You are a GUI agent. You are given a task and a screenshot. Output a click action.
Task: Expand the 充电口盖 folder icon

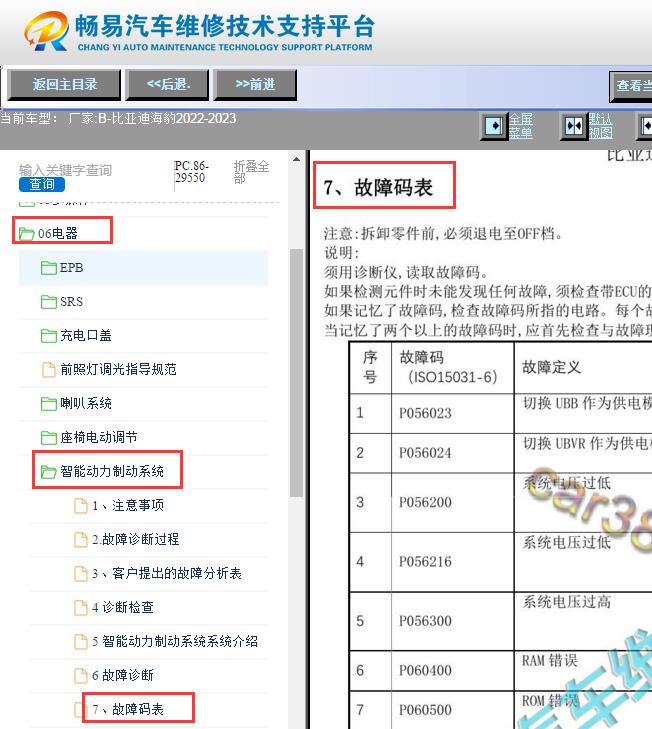tap(48, 336)
